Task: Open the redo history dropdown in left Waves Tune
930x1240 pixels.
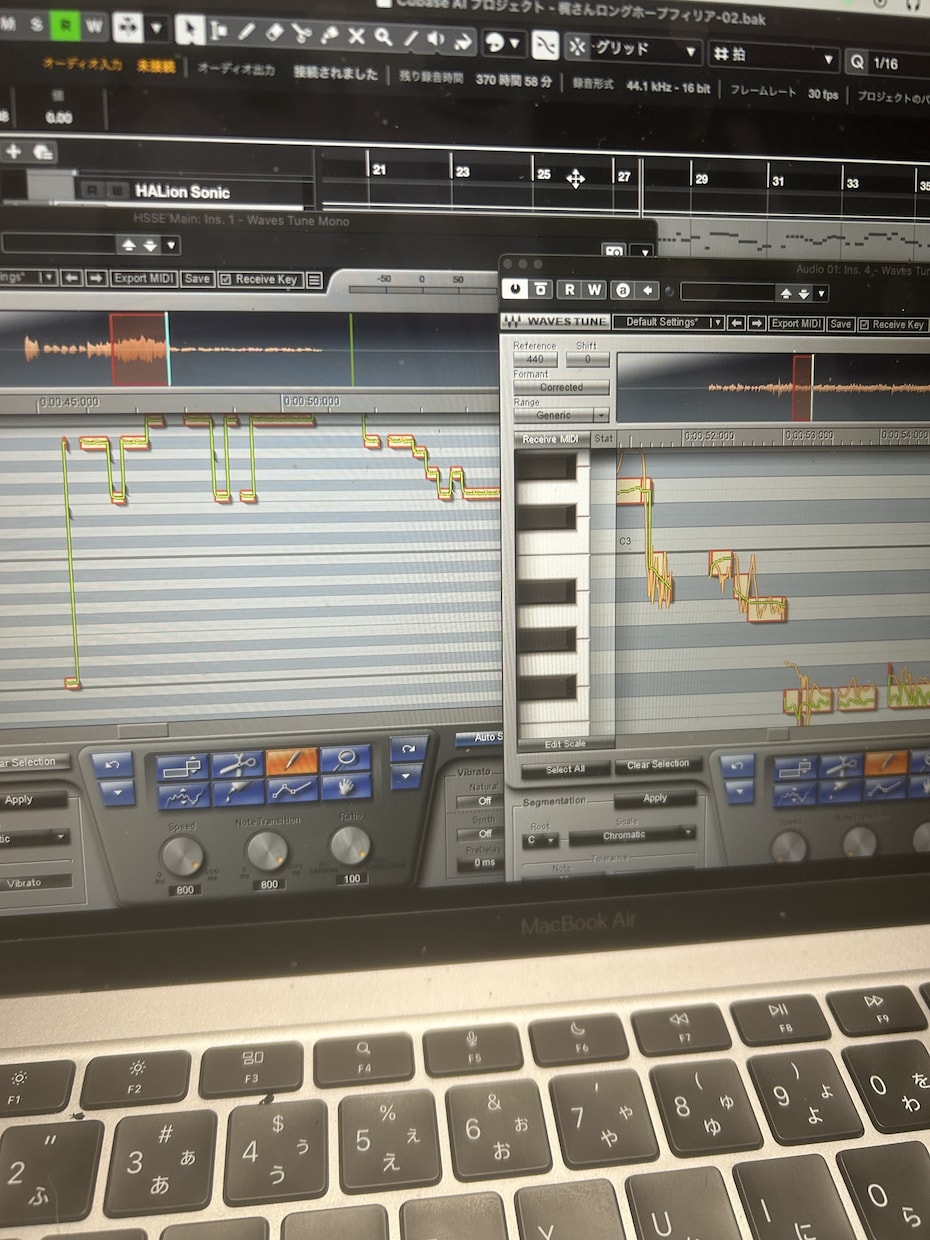Action: point(407,777)
